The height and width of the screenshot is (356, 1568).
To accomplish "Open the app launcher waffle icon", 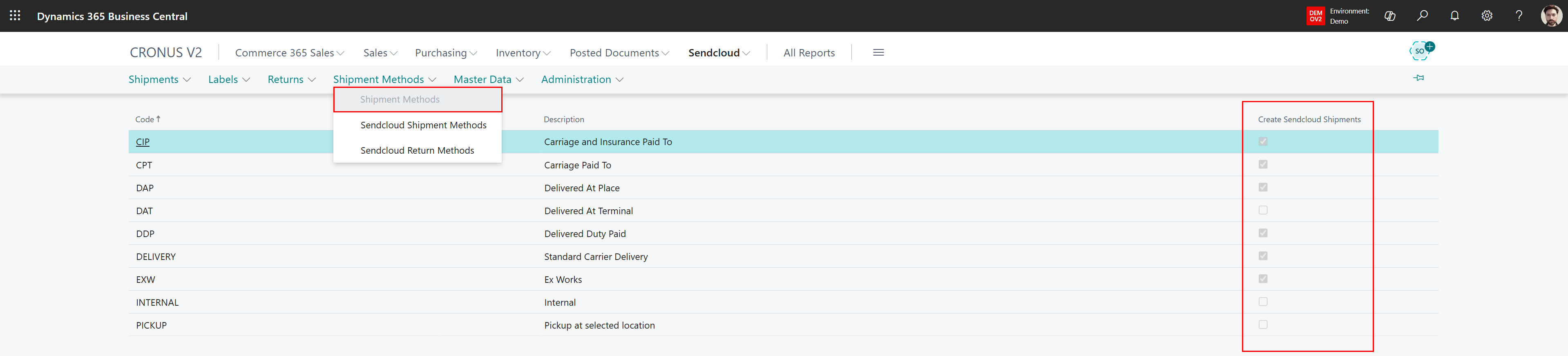I will (15, 16).
